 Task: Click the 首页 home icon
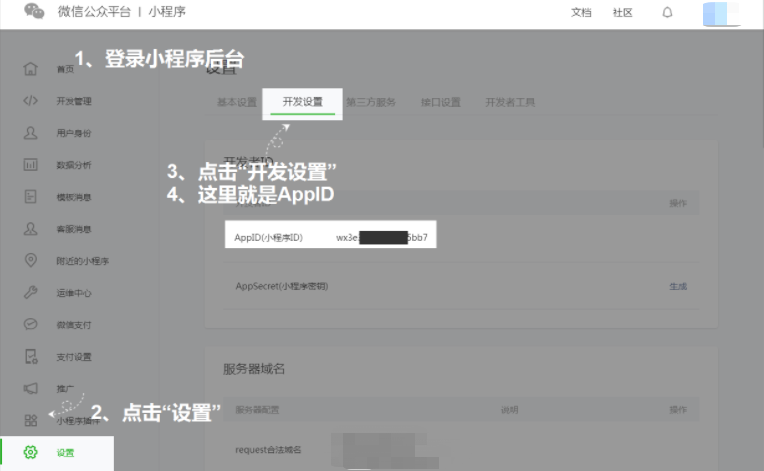click(30, 69)
